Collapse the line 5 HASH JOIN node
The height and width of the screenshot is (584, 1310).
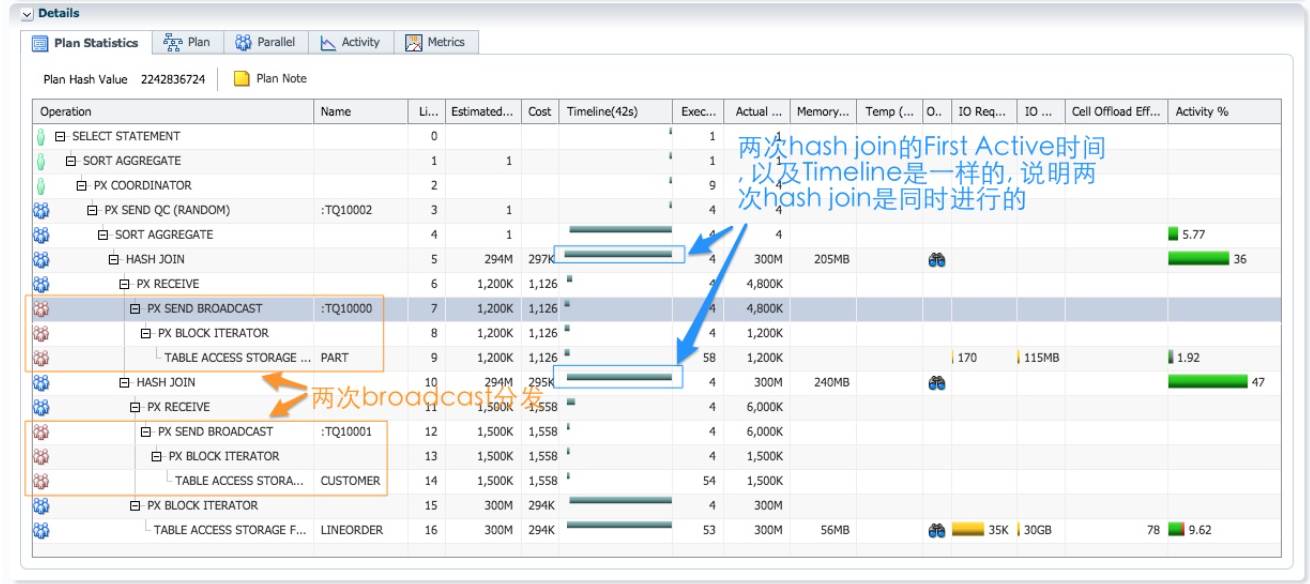(x=114, y=259)
